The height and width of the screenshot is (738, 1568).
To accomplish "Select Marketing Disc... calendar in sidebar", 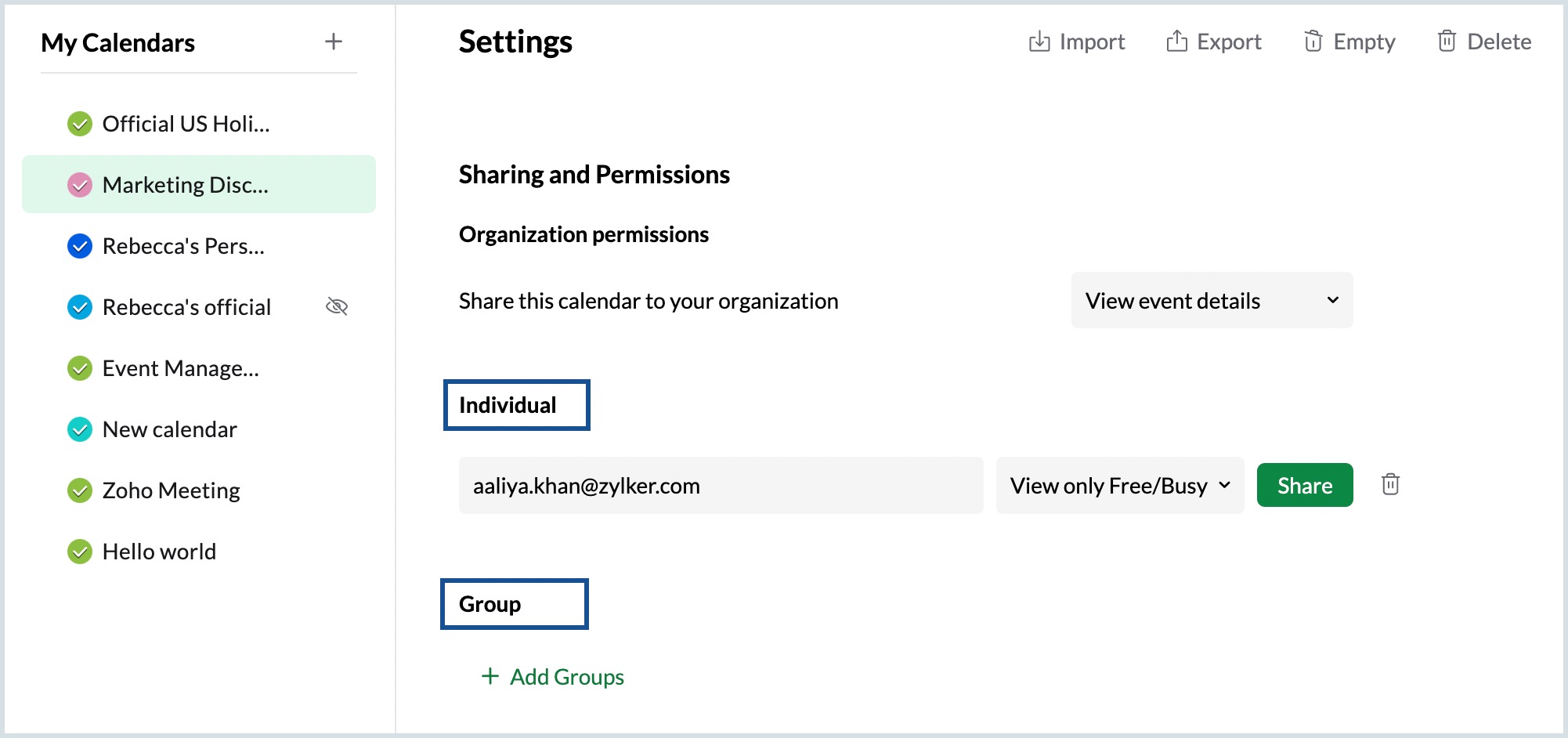I will click(x=186, y=185).
